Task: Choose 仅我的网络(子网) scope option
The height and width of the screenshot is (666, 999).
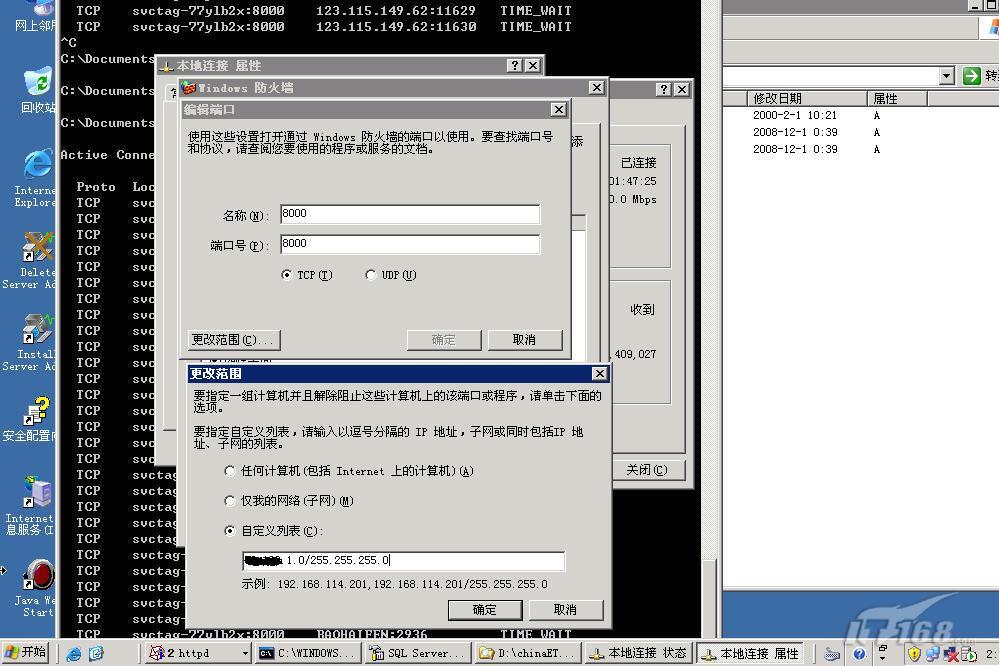Action: [x=231, y=501]
